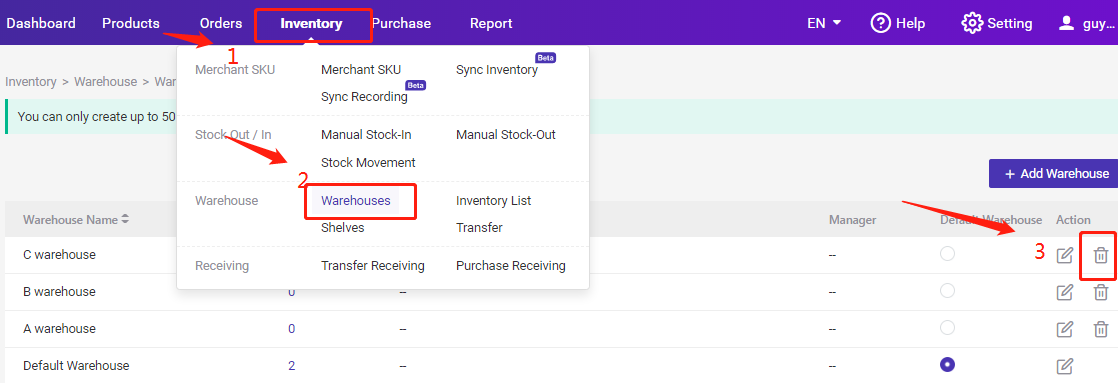Image resolution: width=1118 pixels, height=383 pixels.
Task: Select Stock Movement menu entry
Action: [x=369, y=163]
